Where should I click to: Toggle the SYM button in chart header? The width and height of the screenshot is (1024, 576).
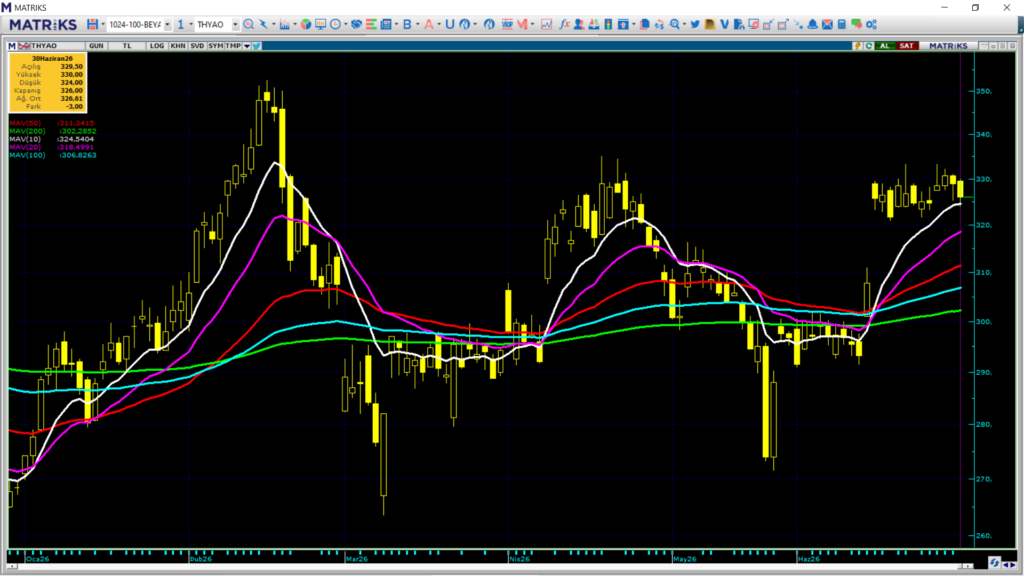click(x=215, y=46)
